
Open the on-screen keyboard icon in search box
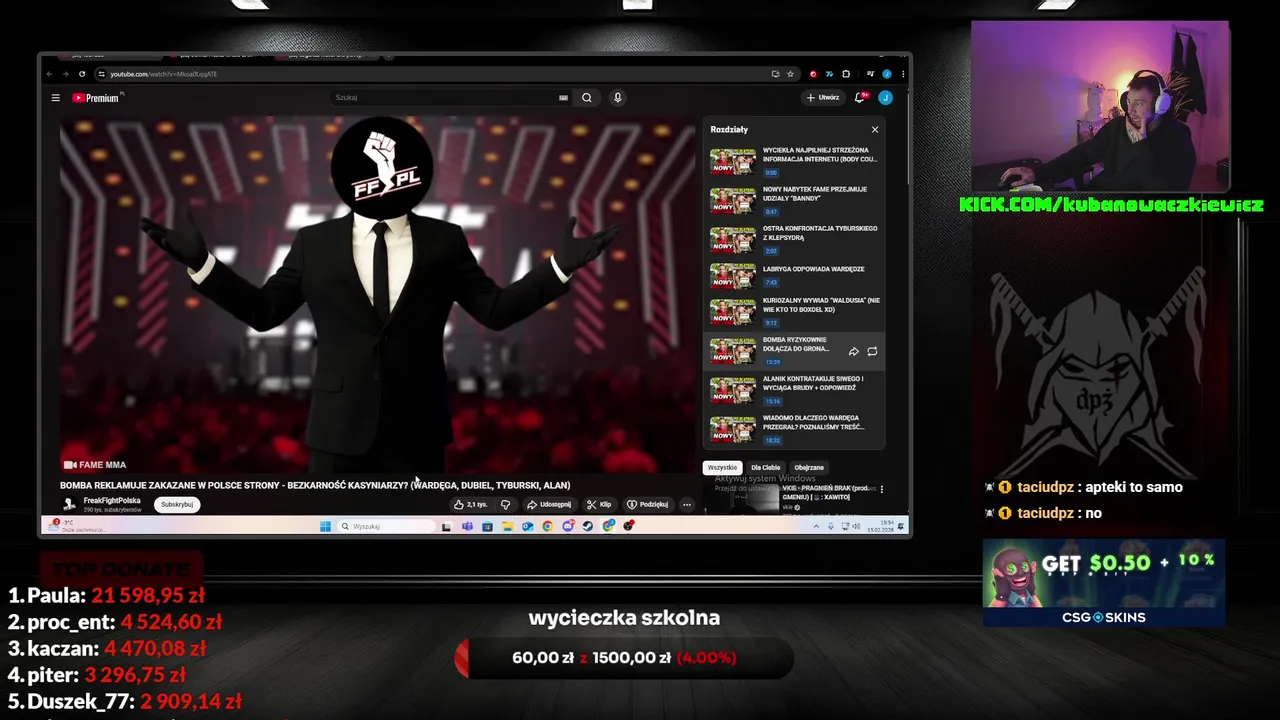[x=563, y=98]
